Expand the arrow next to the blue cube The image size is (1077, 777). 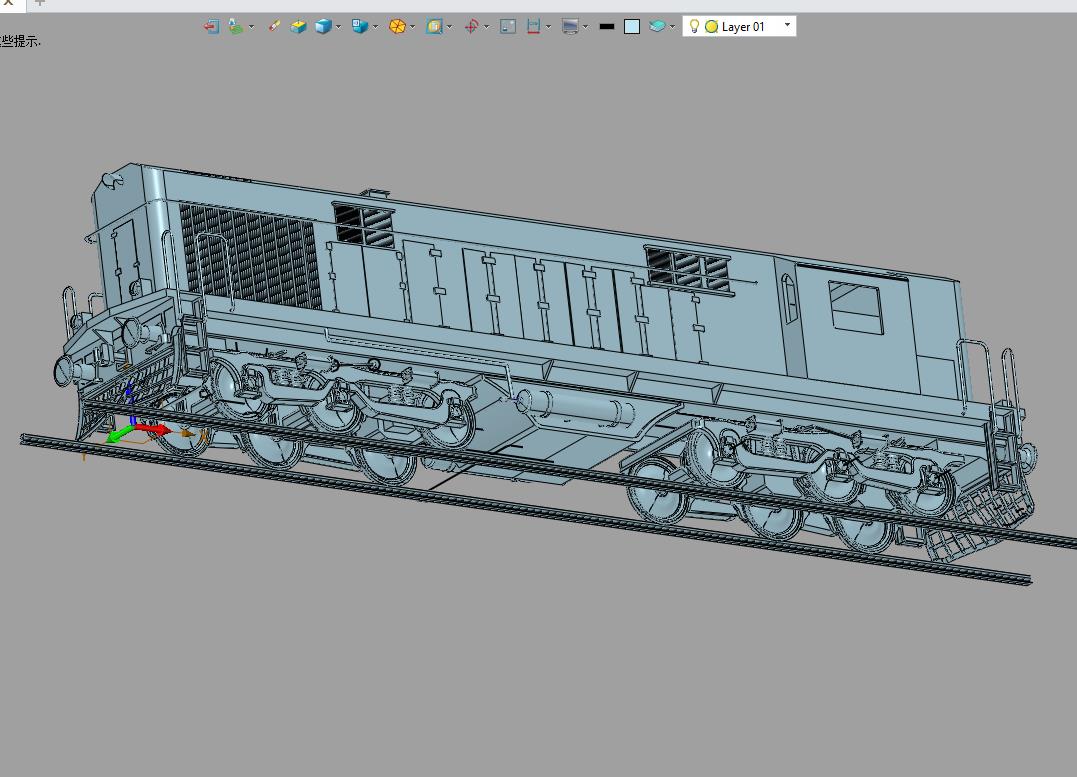[338, 27]
